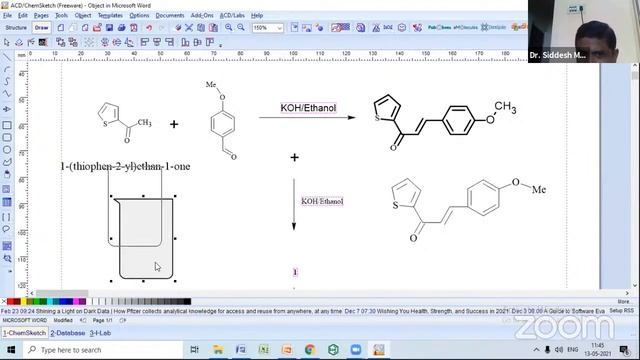Align selected objects to the left
Image resolution: width=640 pixels, height=360 pixels.
[144, 42]
